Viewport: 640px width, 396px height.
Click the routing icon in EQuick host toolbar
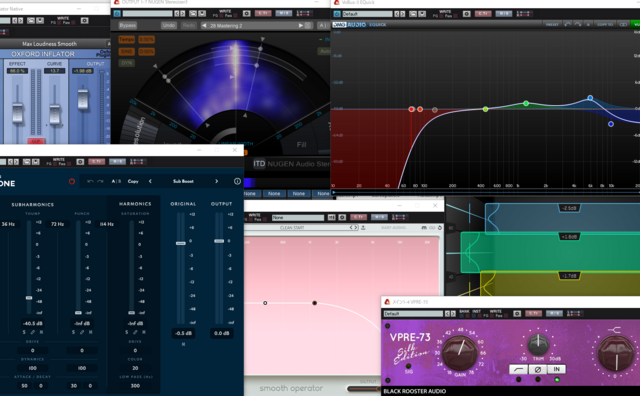pyautogui.click(x=523, y=14)
